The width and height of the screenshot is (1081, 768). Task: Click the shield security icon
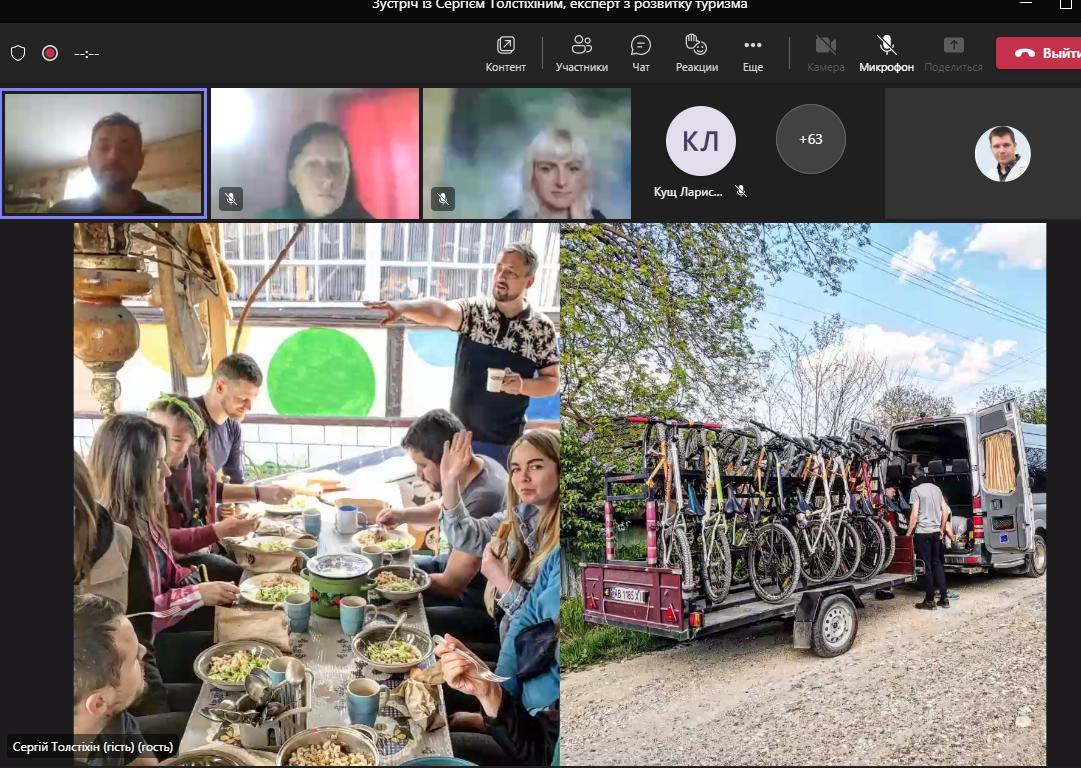click(x=18, y=53)
